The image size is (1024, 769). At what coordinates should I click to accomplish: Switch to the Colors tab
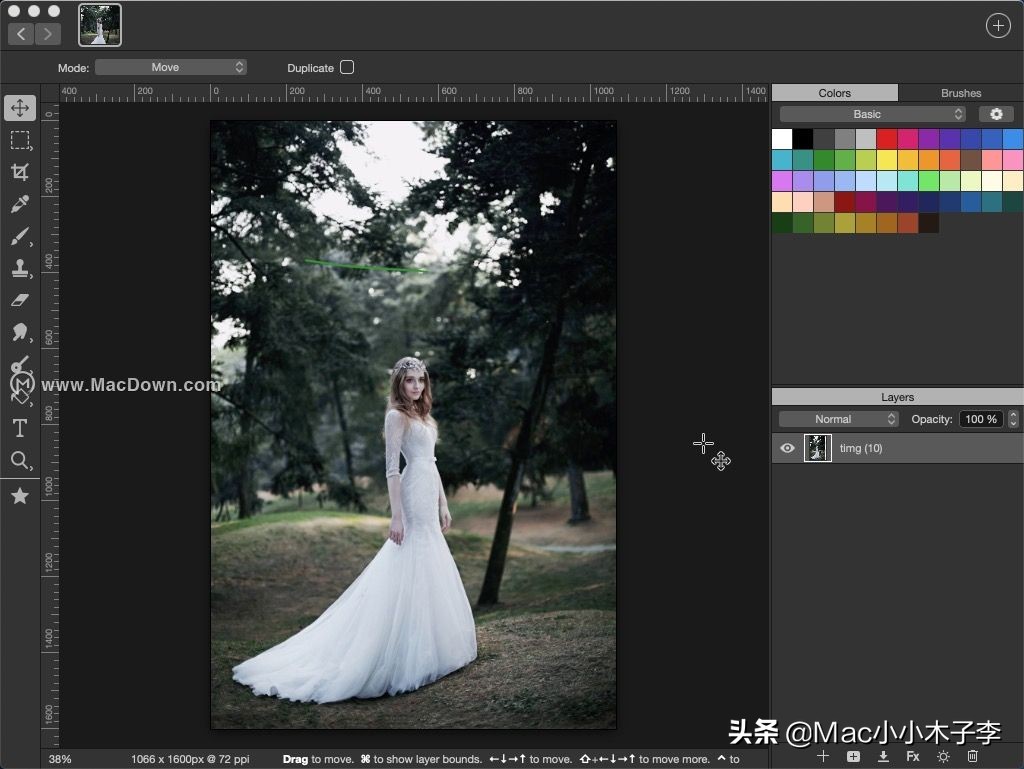[834, 92]
